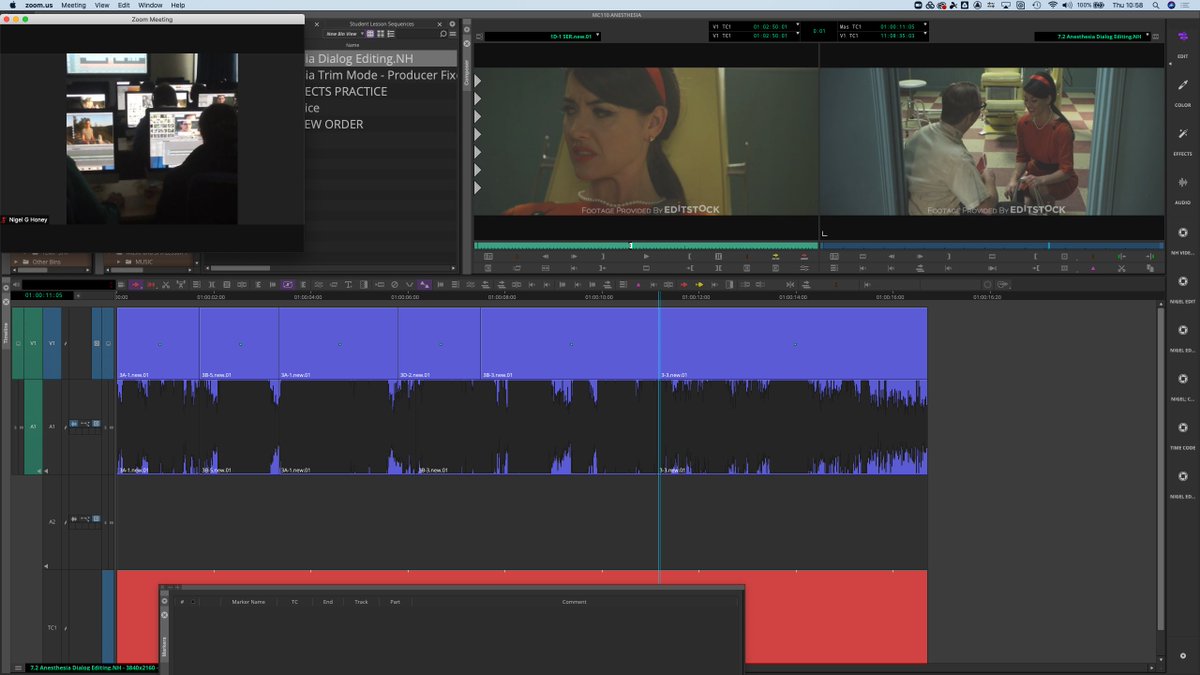Image resolution: width=1200 pixels, height=675 pixels.
Task: Toggle the A2 record track selector
Action: (x=52, y=521)
